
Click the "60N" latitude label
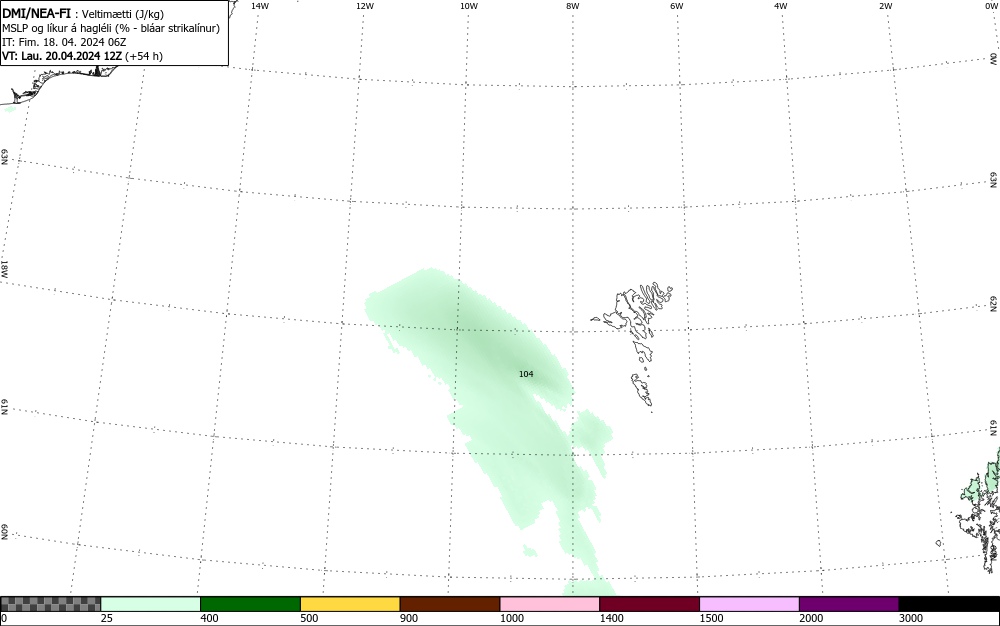click(x=4, y=532)
